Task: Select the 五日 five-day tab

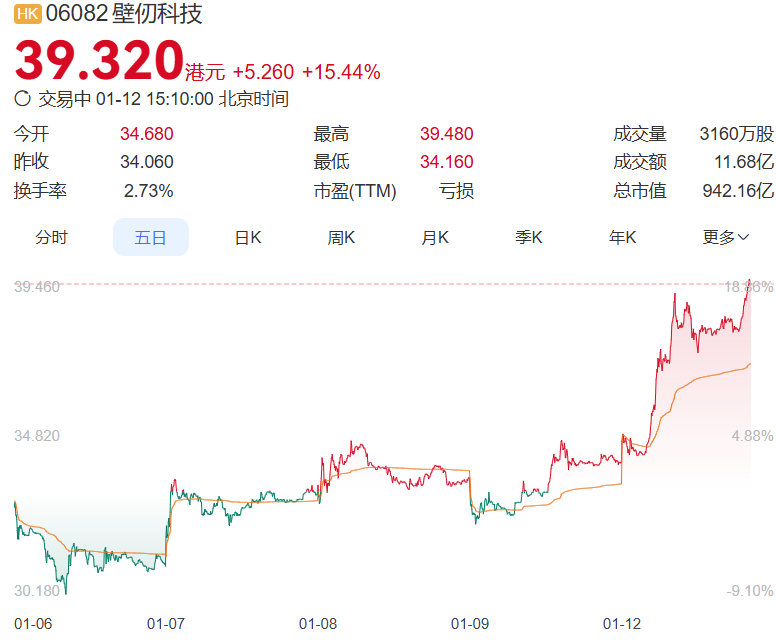Action: pos(150,237)
